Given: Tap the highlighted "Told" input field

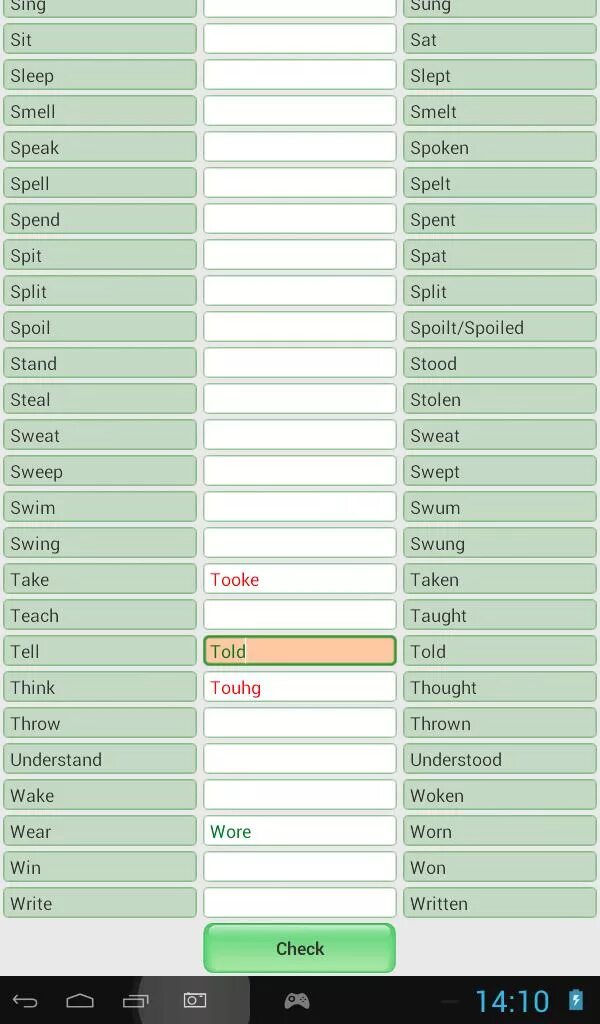Looking at the screenshot, I should (300, 651).
